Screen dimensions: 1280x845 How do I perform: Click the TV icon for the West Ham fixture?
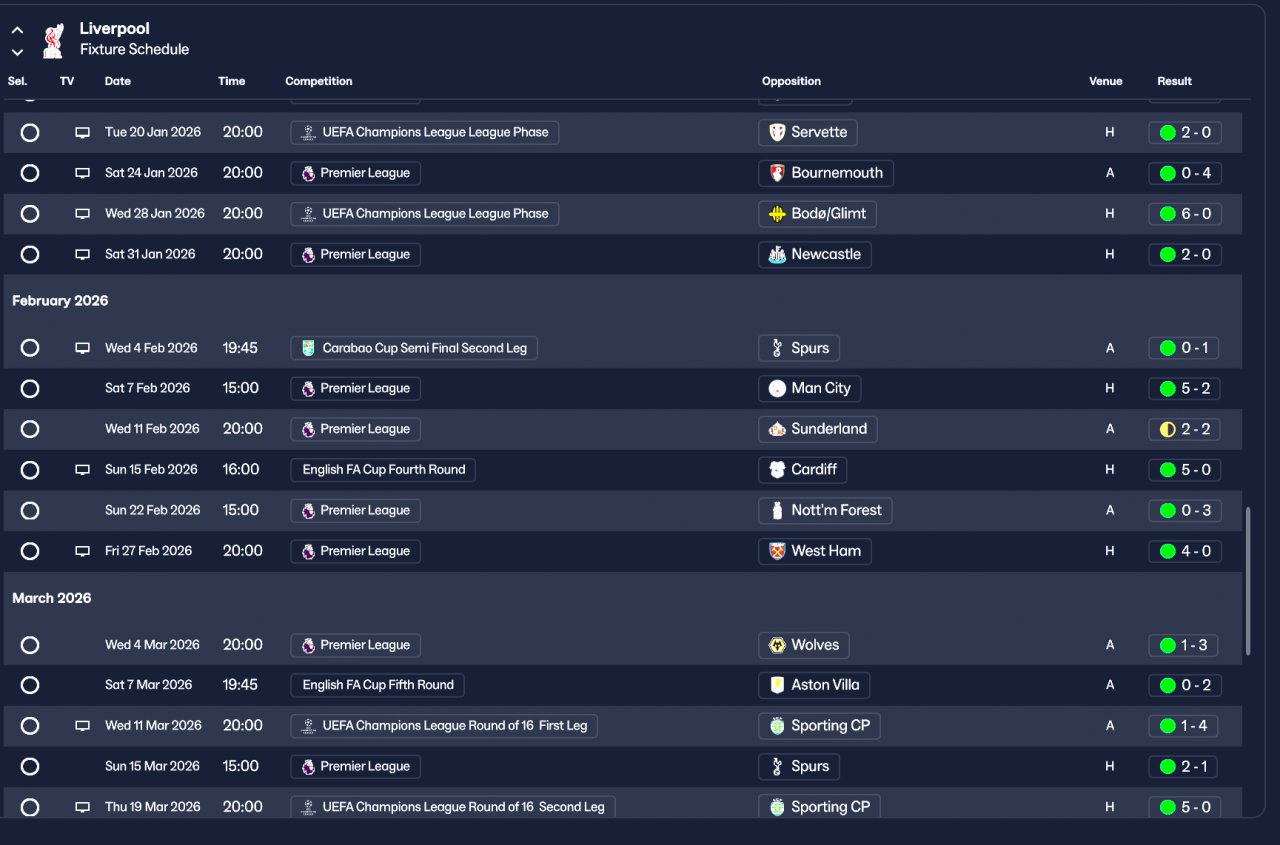coord(83,551)
